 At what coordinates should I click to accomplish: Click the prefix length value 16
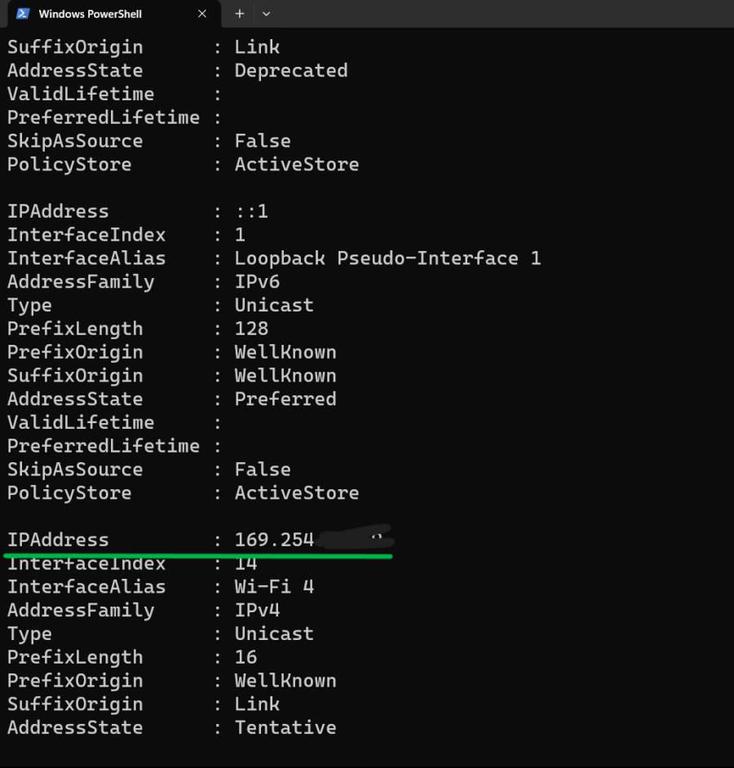246,657
